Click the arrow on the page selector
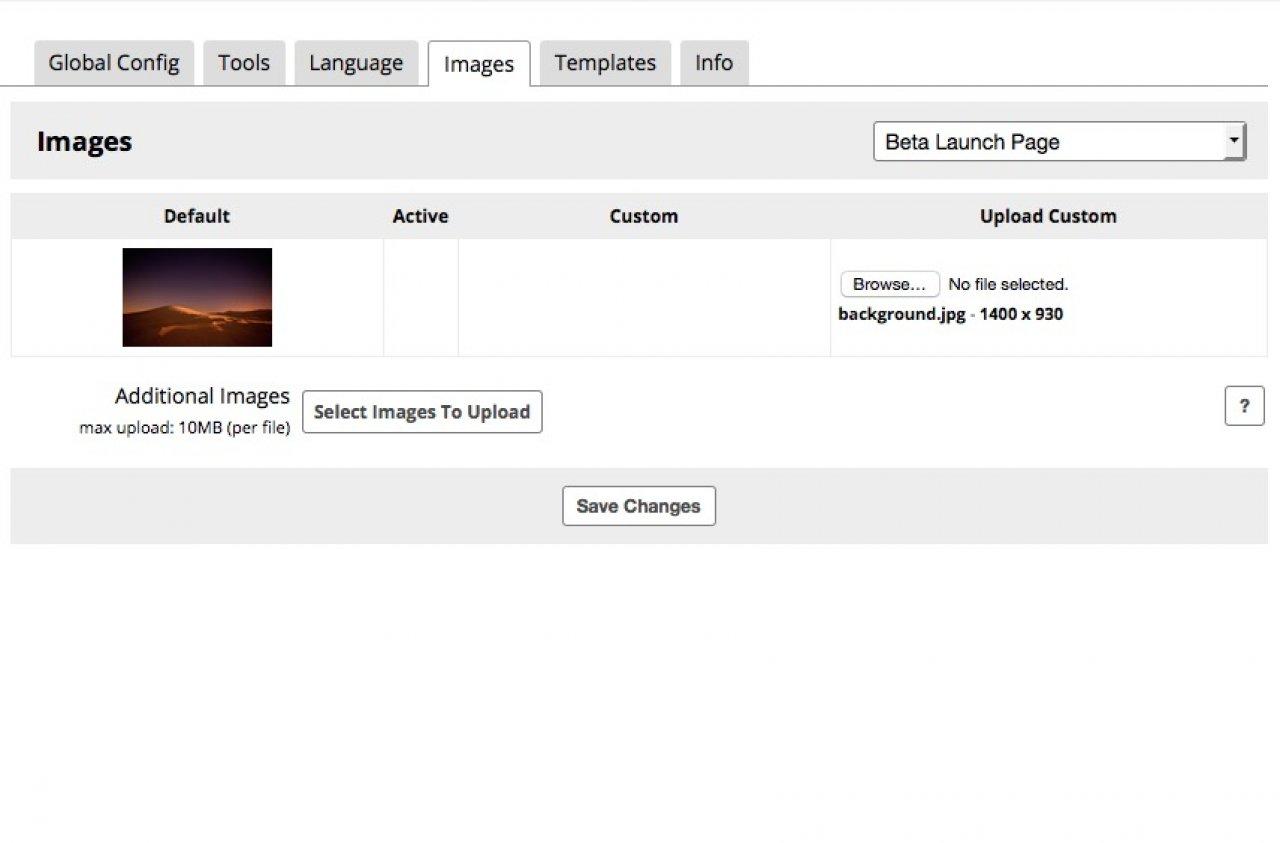The width and height of the screenshot is (1280, 843). 1235,142
